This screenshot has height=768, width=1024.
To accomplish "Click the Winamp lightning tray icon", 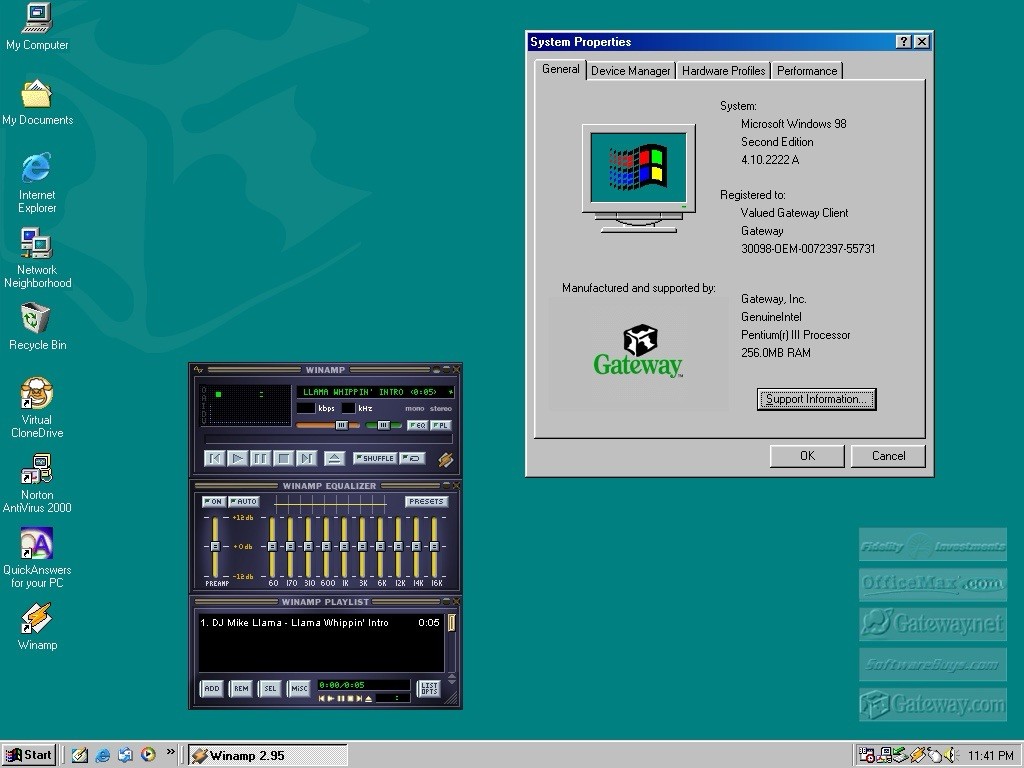I will (x=918, y=756).
